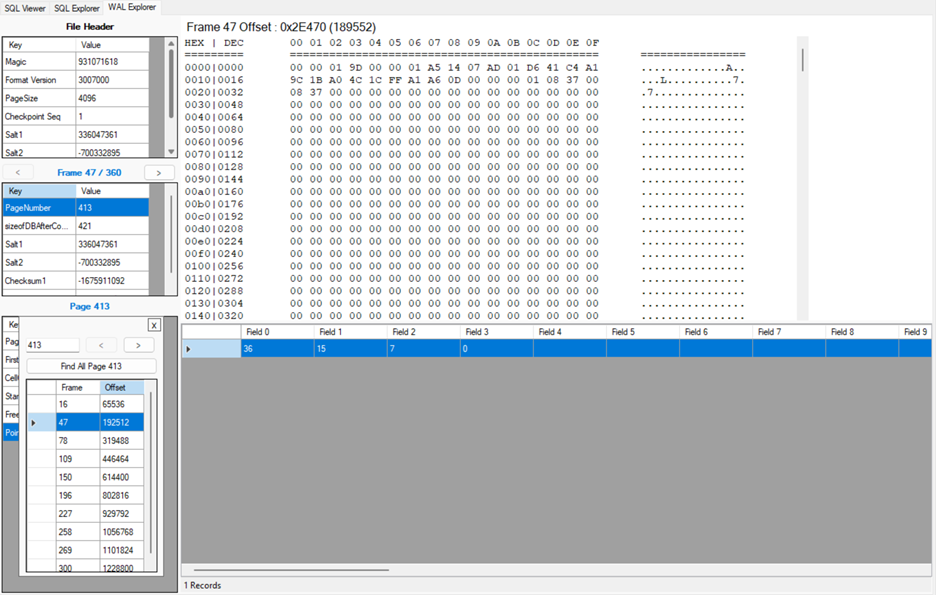The image size is (936, 595).
Task: Sort frame list by Frame column header
Action: coord(77,387)
